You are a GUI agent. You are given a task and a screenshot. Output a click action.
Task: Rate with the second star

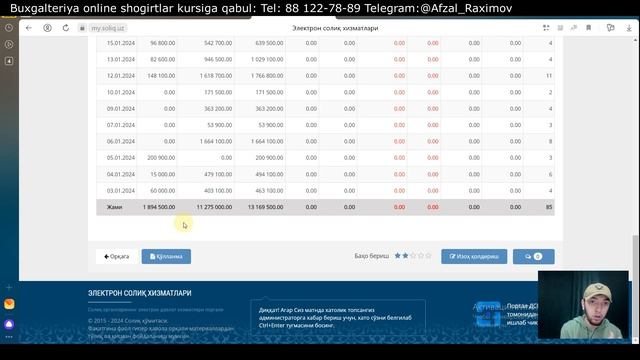pyautogui.click(x=405, y=256)
